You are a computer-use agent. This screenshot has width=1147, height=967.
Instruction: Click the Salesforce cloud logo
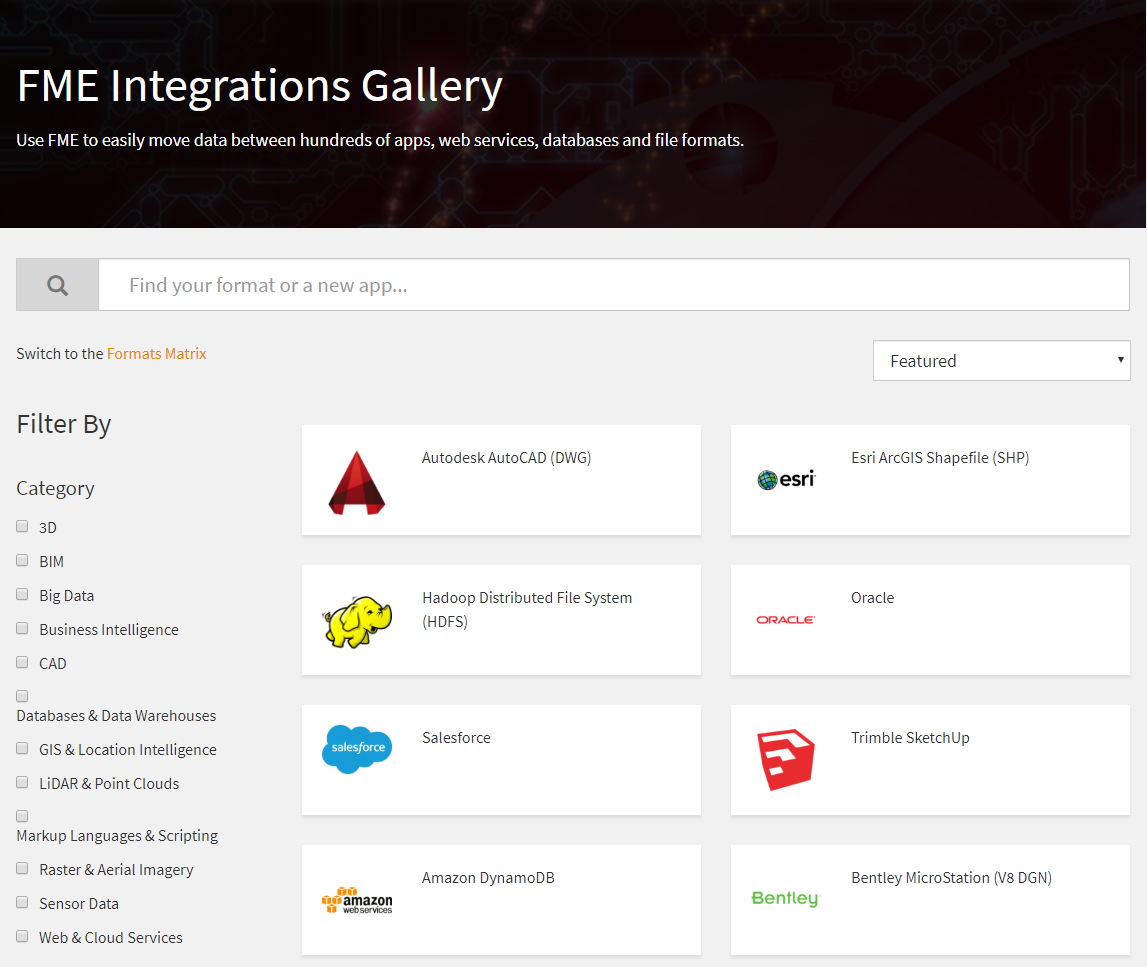pyautogui.click(x=357, y=748)
